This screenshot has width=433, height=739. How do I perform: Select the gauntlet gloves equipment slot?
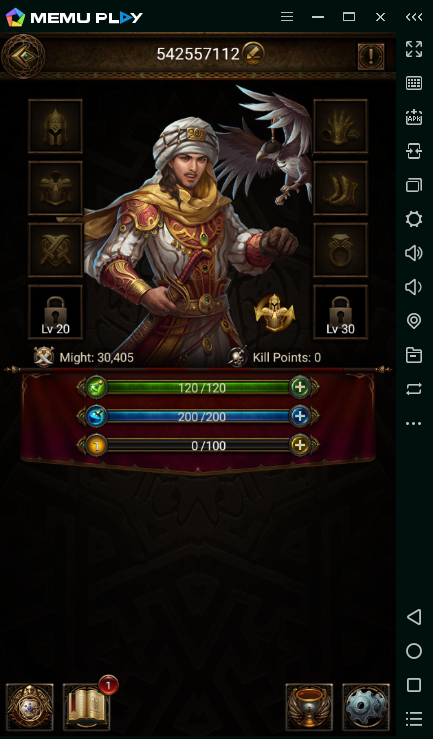coord(340,126)
